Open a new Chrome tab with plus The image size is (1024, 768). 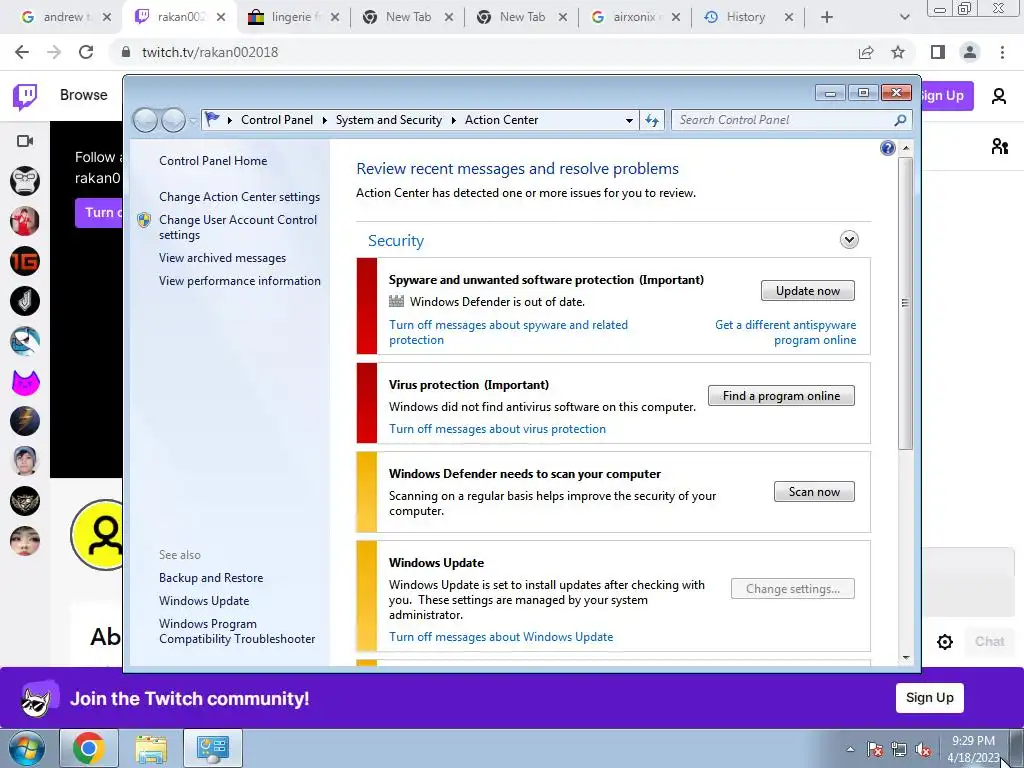[x=827, y=17]
